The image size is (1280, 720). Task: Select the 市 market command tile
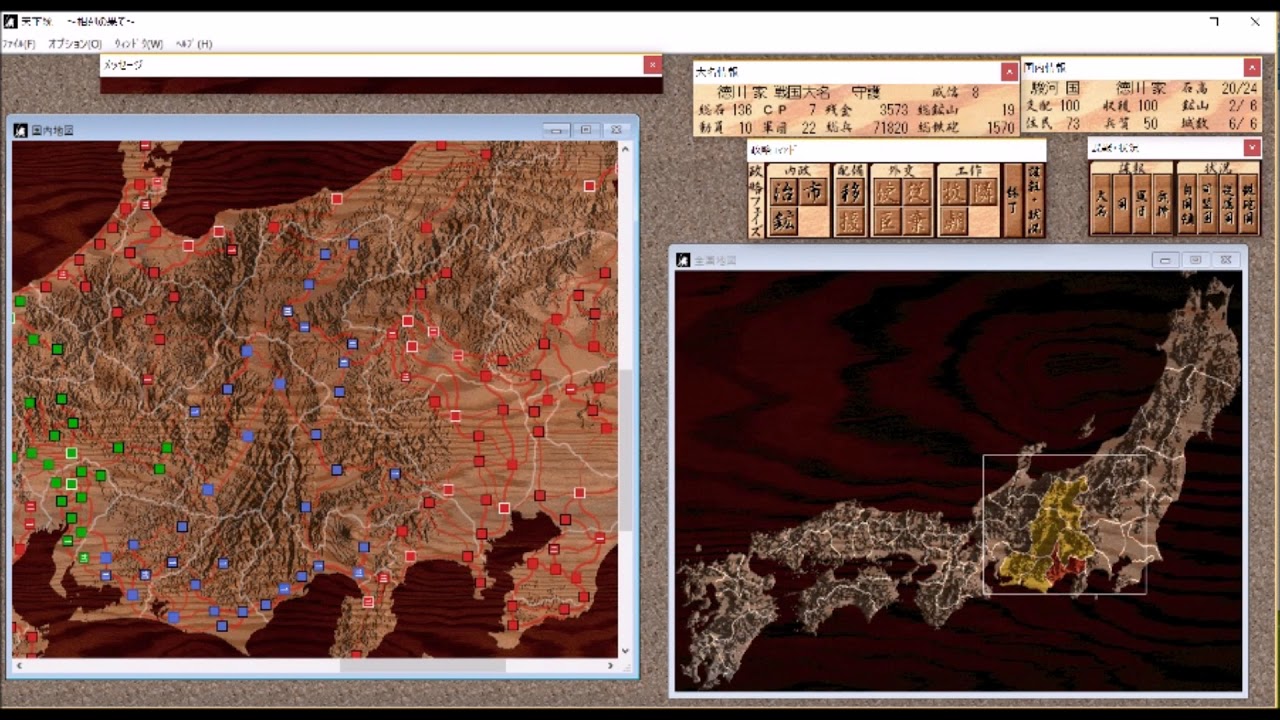click(813, 193)
